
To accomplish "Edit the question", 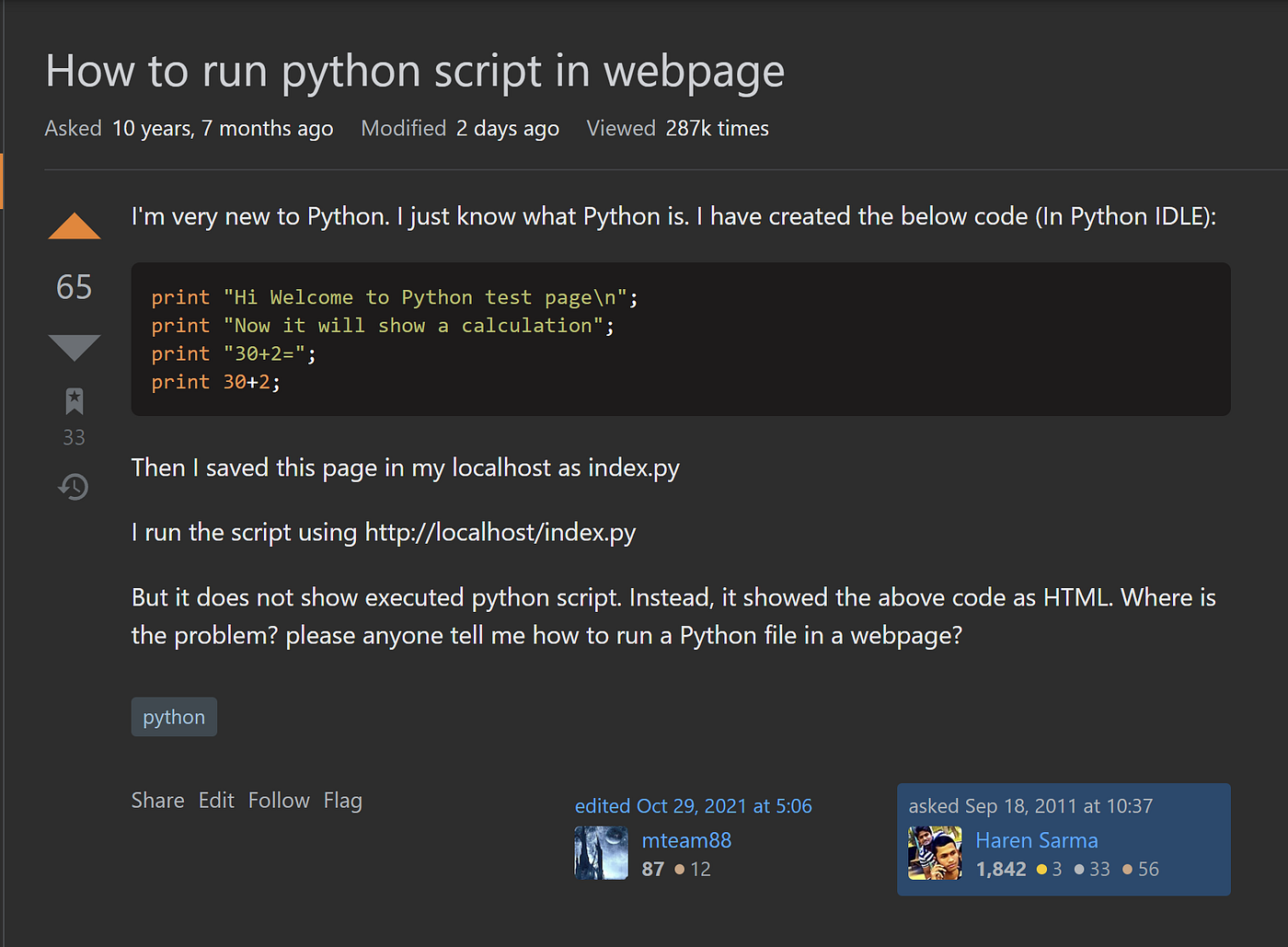I will click(216, 800).
